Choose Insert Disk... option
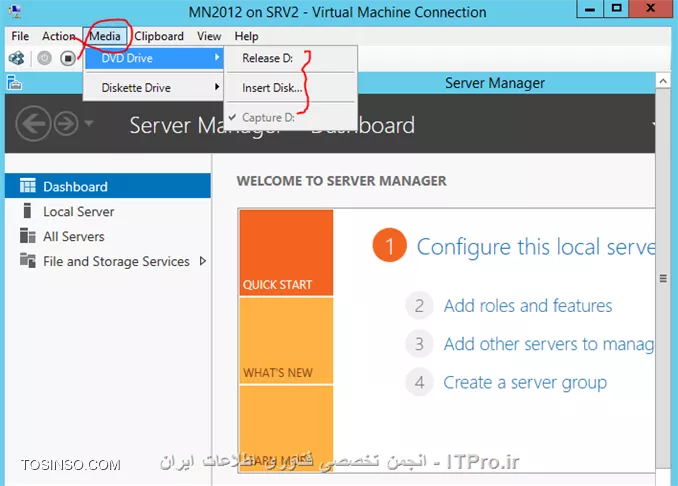The width and height of the screenshot is (678, 486). coord(290,88)
